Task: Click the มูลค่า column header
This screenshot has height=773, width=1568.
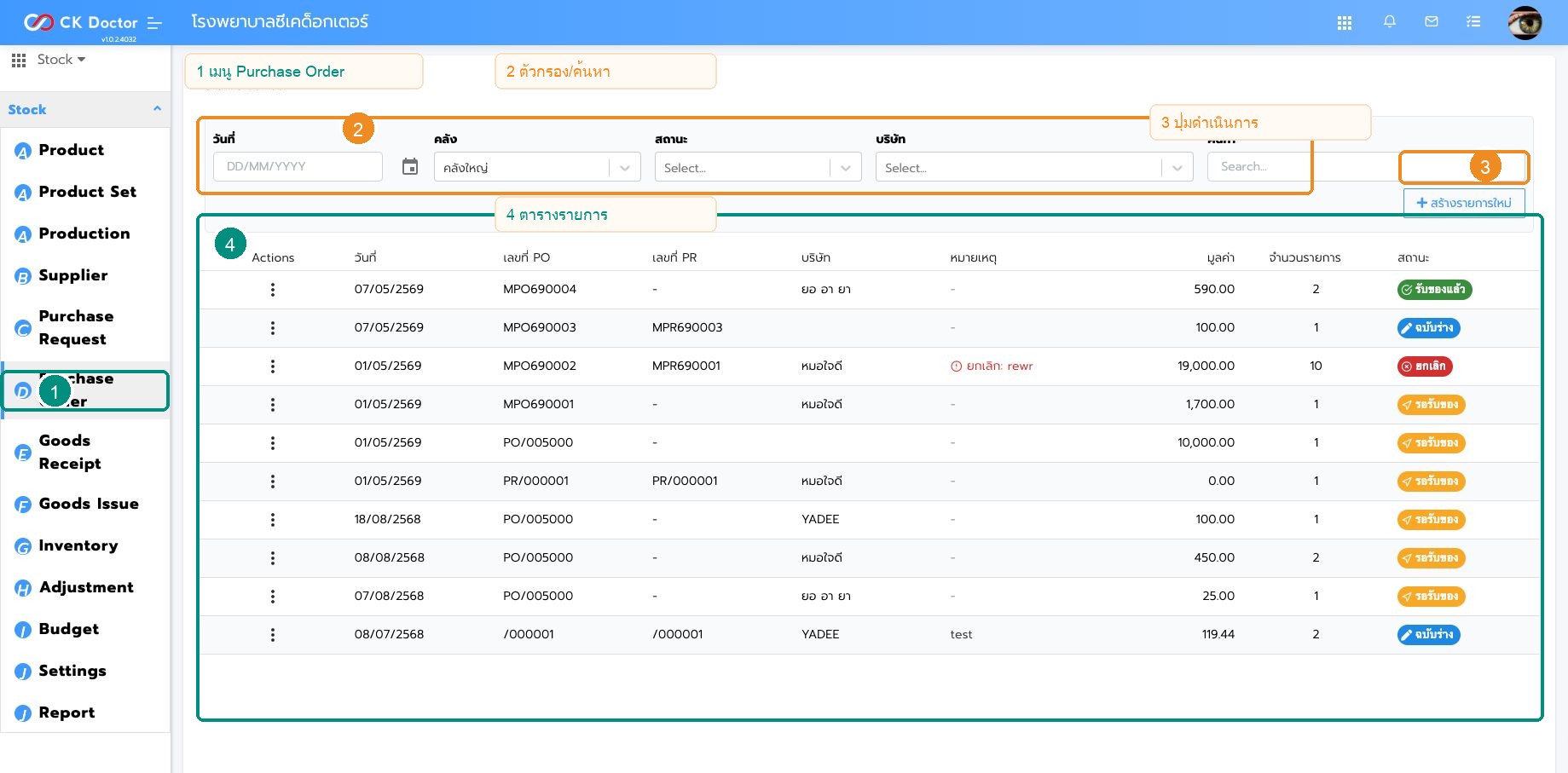Action: [x=1220, y=257]
